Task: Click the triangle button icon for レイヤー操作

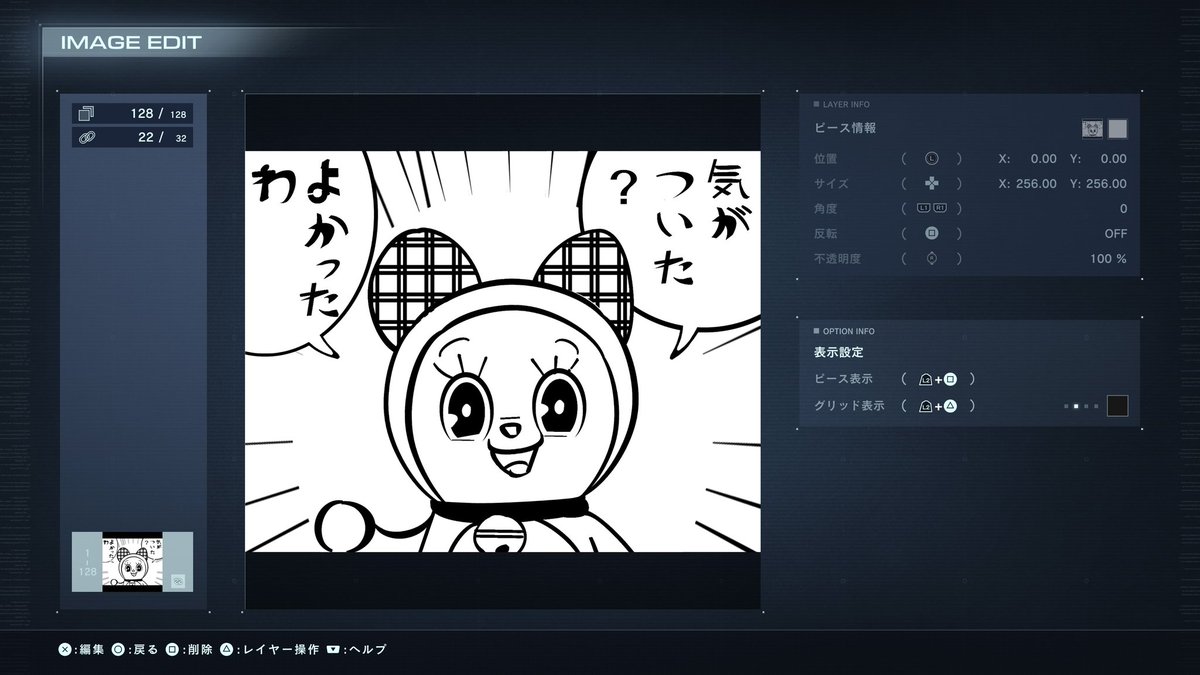Action: [x=227, y=649]
